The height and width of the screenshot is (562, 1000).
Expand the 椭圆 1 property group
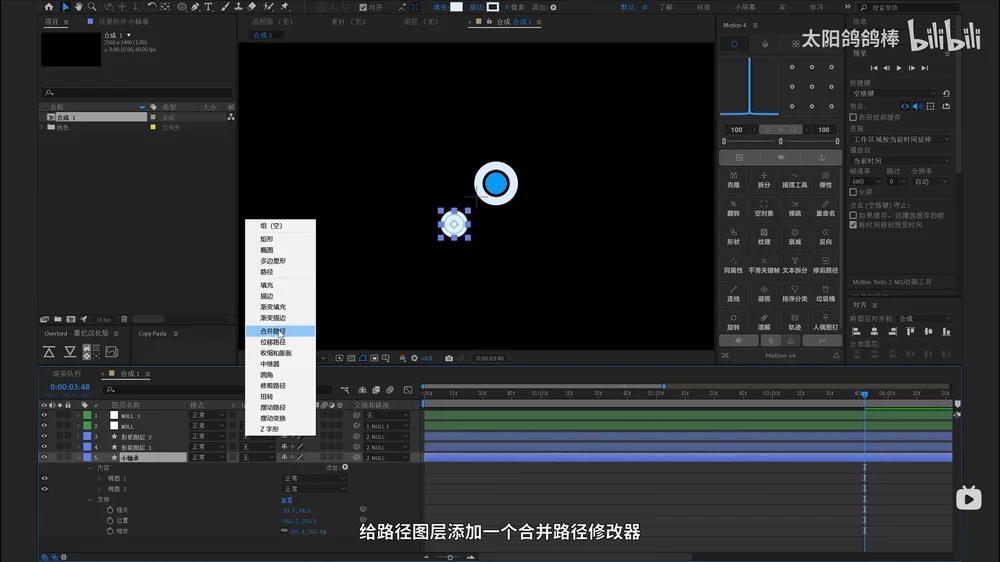tap(99, 478)
